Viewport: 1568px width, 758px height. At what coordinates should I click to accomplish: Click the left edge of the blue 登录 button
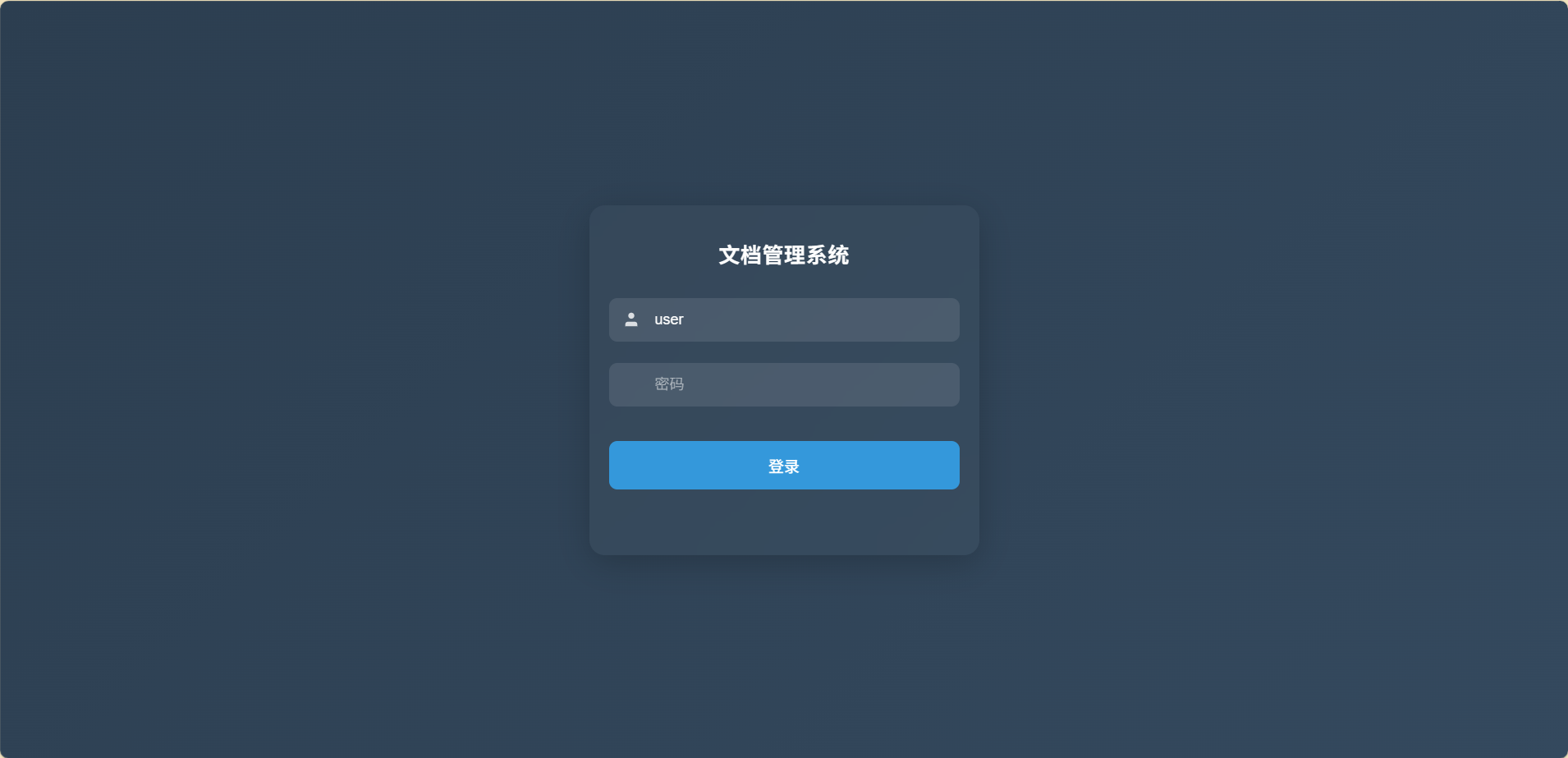coord(617,465)
